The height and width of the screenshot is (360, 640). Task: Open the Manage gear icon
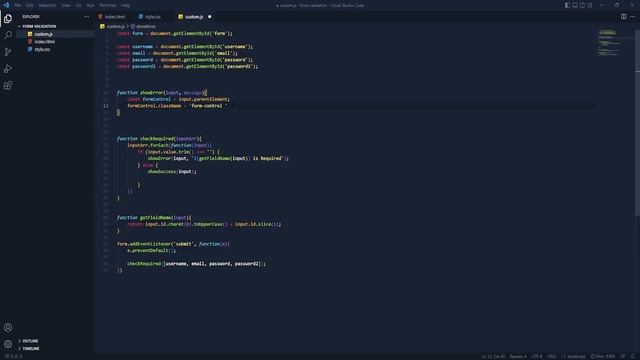(x=8, y=344)
